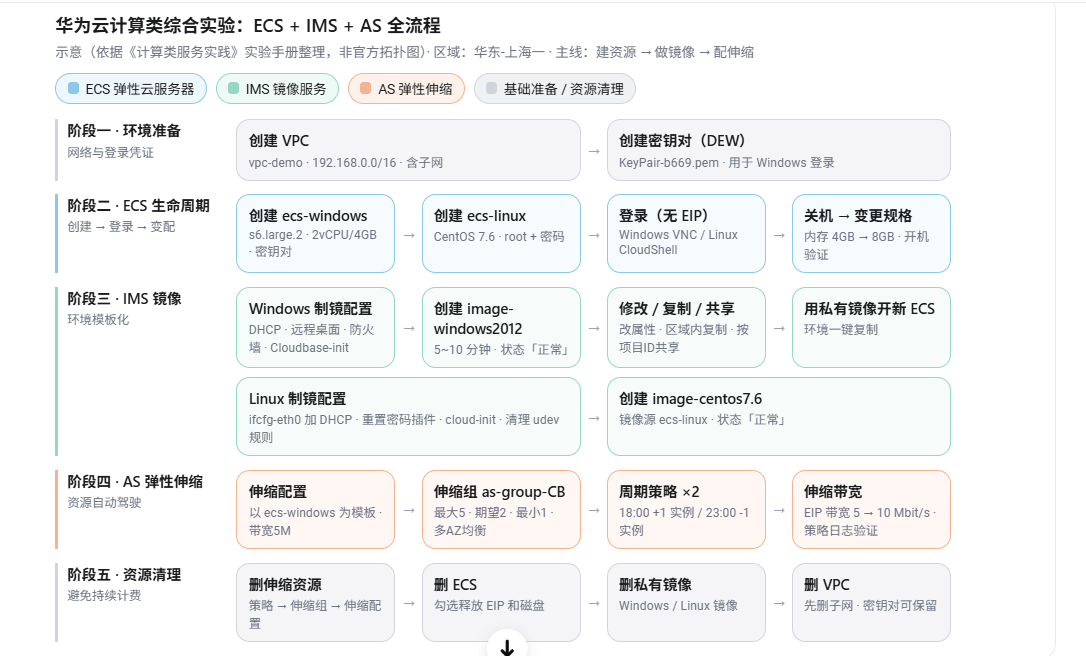Click the 策略 → 伸缩组 → 伸缩配置 text
Screen dimensions: 1086x656
coord(315,614)
